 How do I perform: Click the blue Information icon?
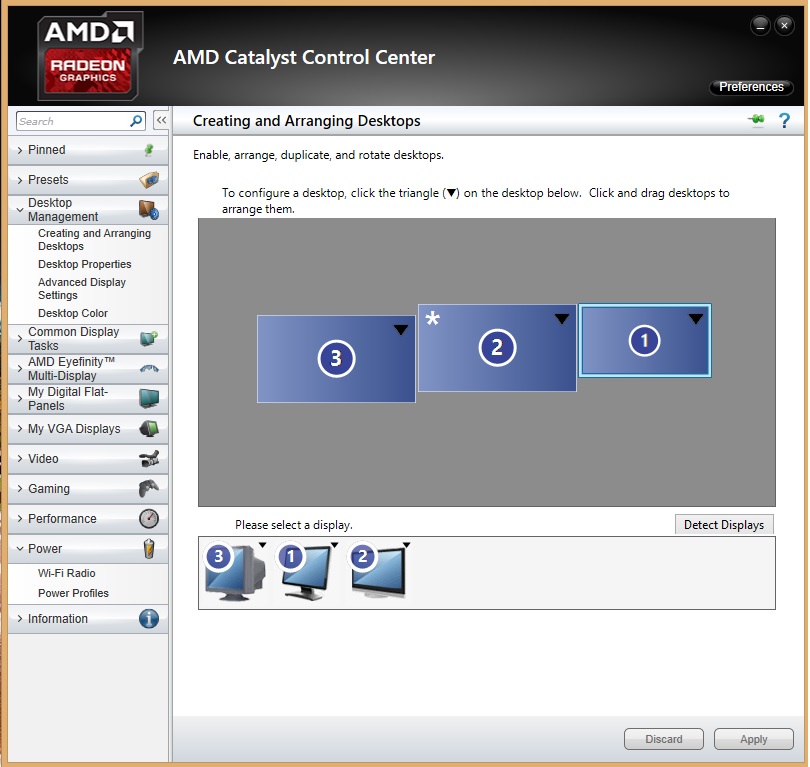pyautogui.click(x=149, y=618)
